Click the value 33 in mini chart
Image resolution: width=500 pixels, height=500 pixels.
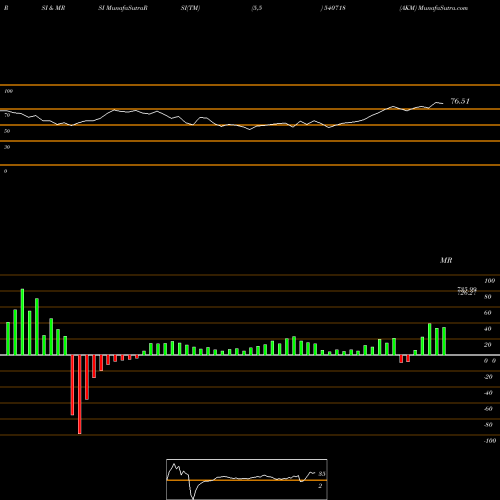(322, 474)
